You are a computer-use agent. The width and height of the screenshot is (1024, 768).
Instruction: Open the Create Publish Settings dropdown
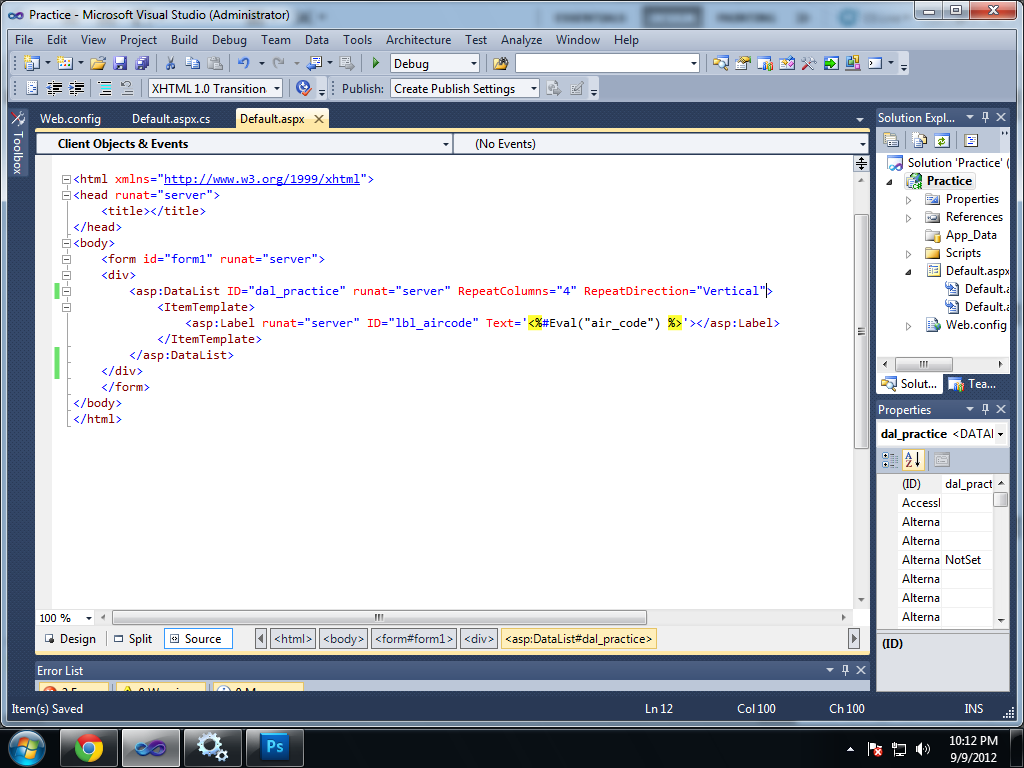point(534,88)
